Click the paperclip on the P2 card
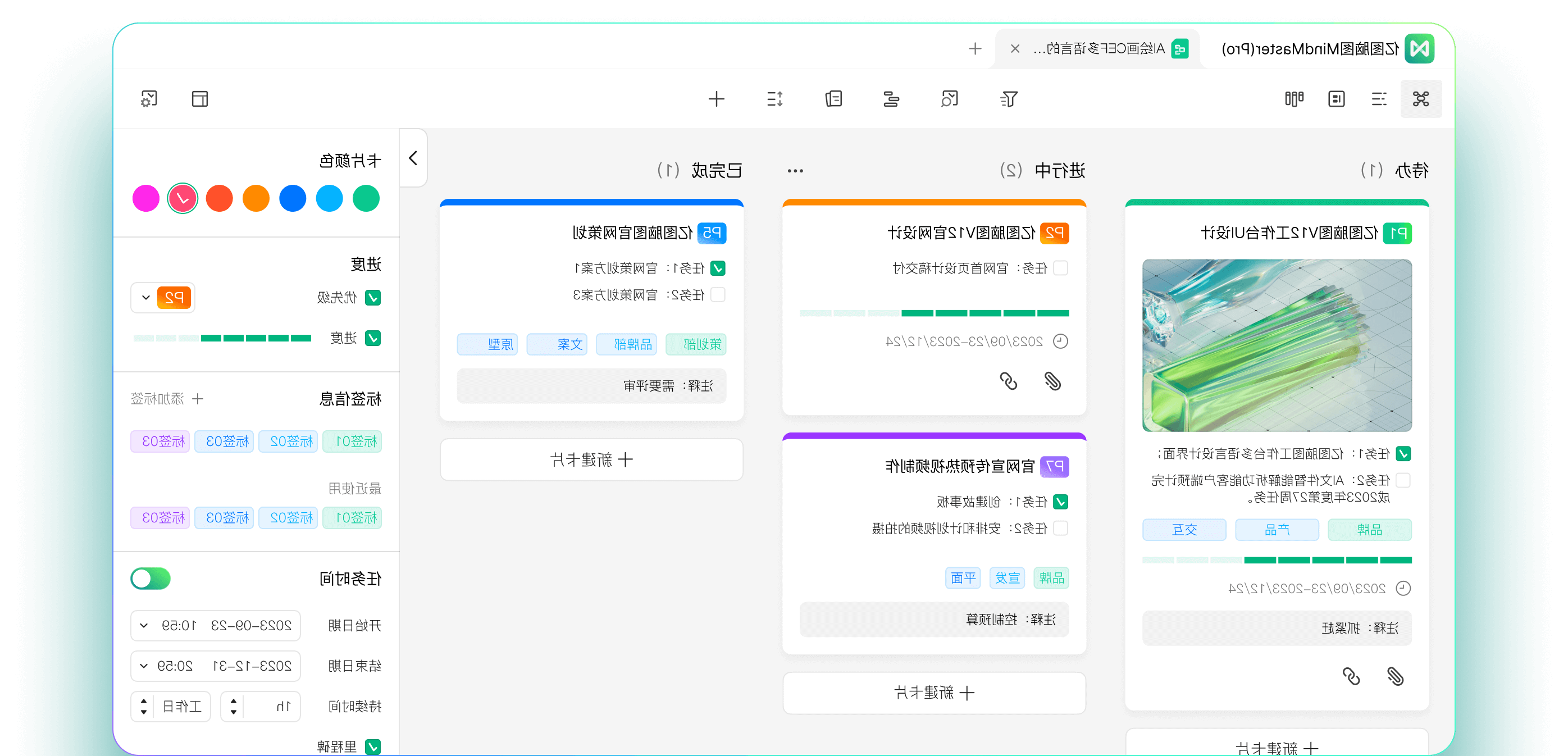 point(1052,381)
